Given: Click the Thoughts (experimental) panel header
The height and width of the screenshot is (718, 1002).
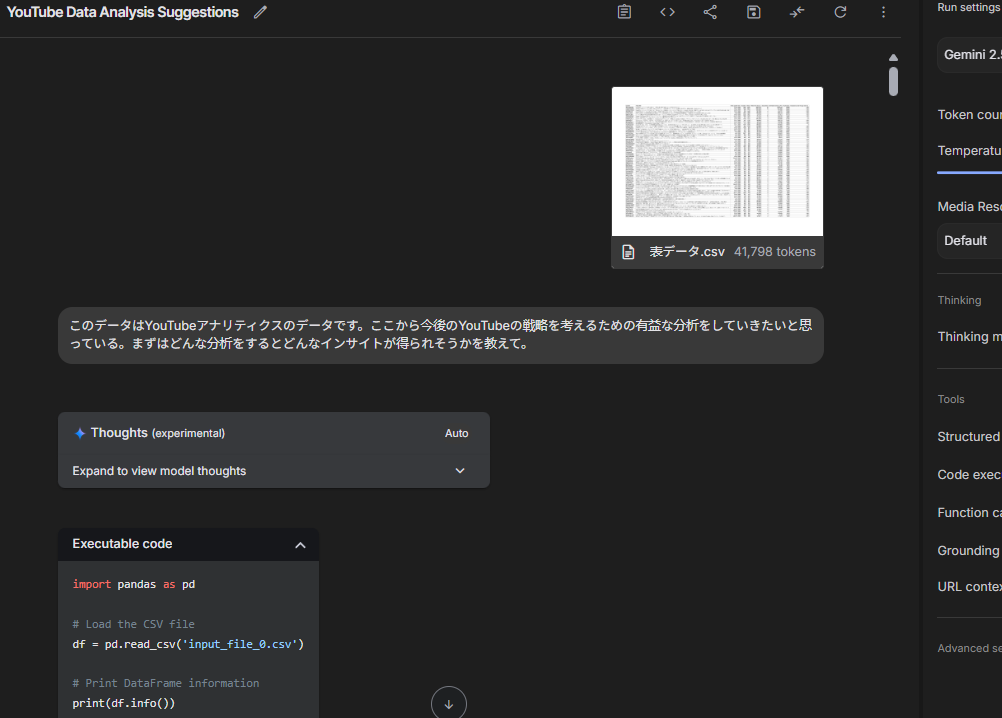Looking at the screenshot, I should [x=274, y=433].
